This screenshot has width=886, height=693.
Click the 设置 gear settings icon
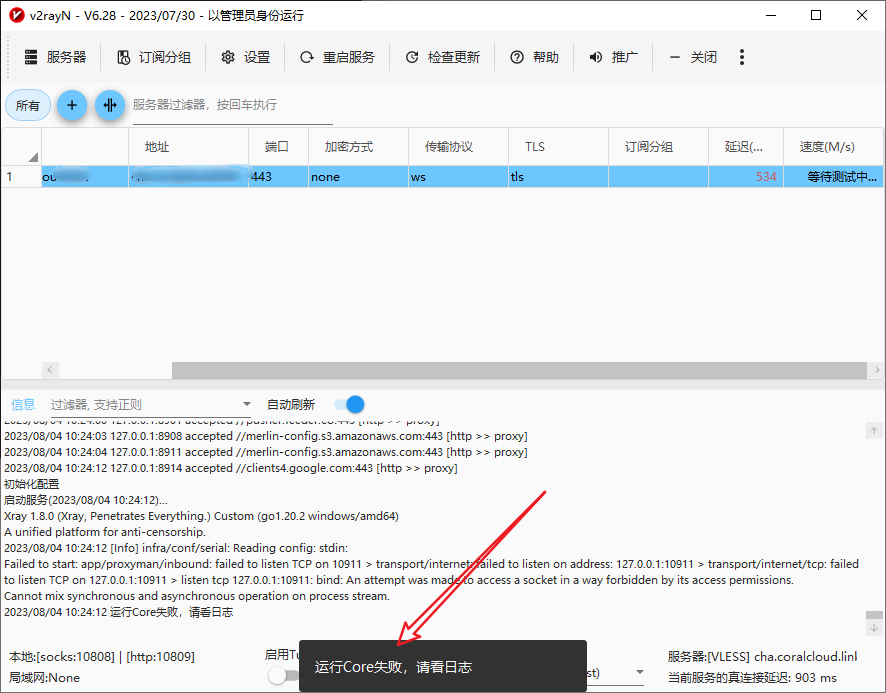pyautogui.click(x=228, y=57)
